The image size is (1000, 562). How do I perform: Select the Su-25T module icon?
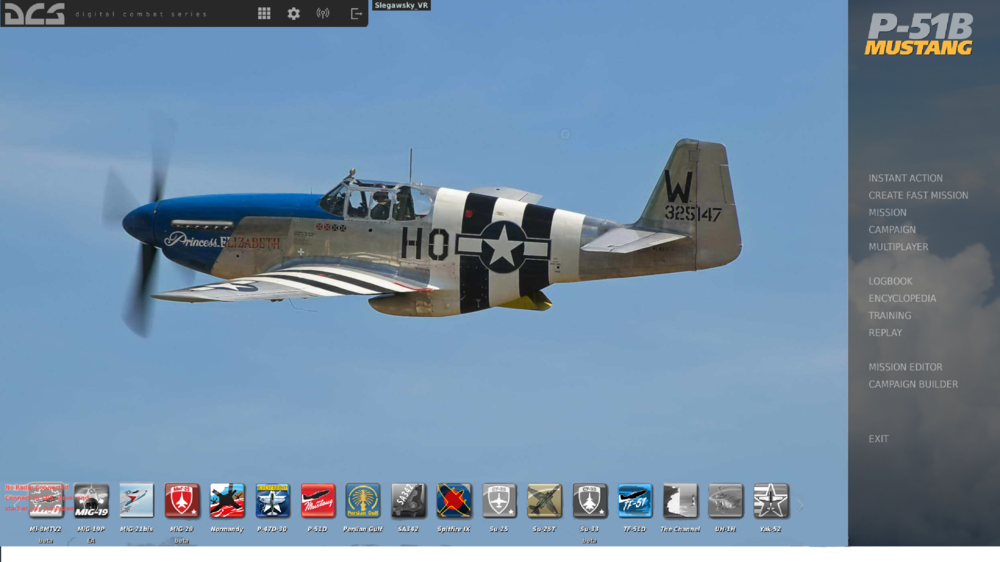[544, 500]
